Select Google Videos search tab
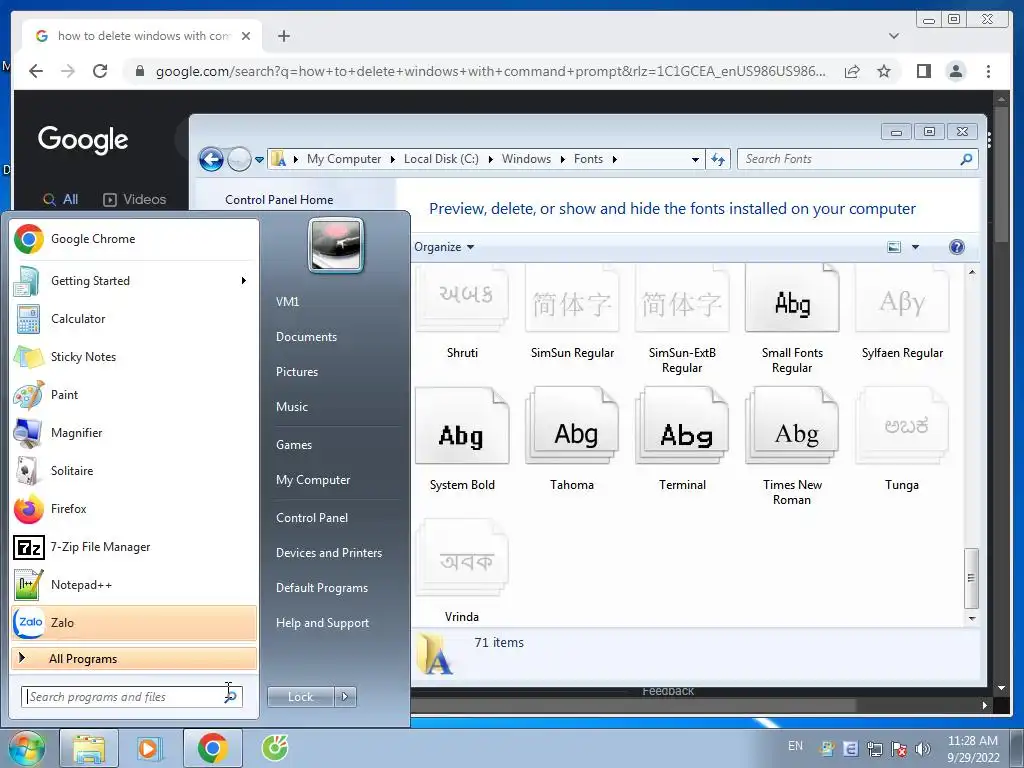Screen dimensions: 1024x768 135,199
